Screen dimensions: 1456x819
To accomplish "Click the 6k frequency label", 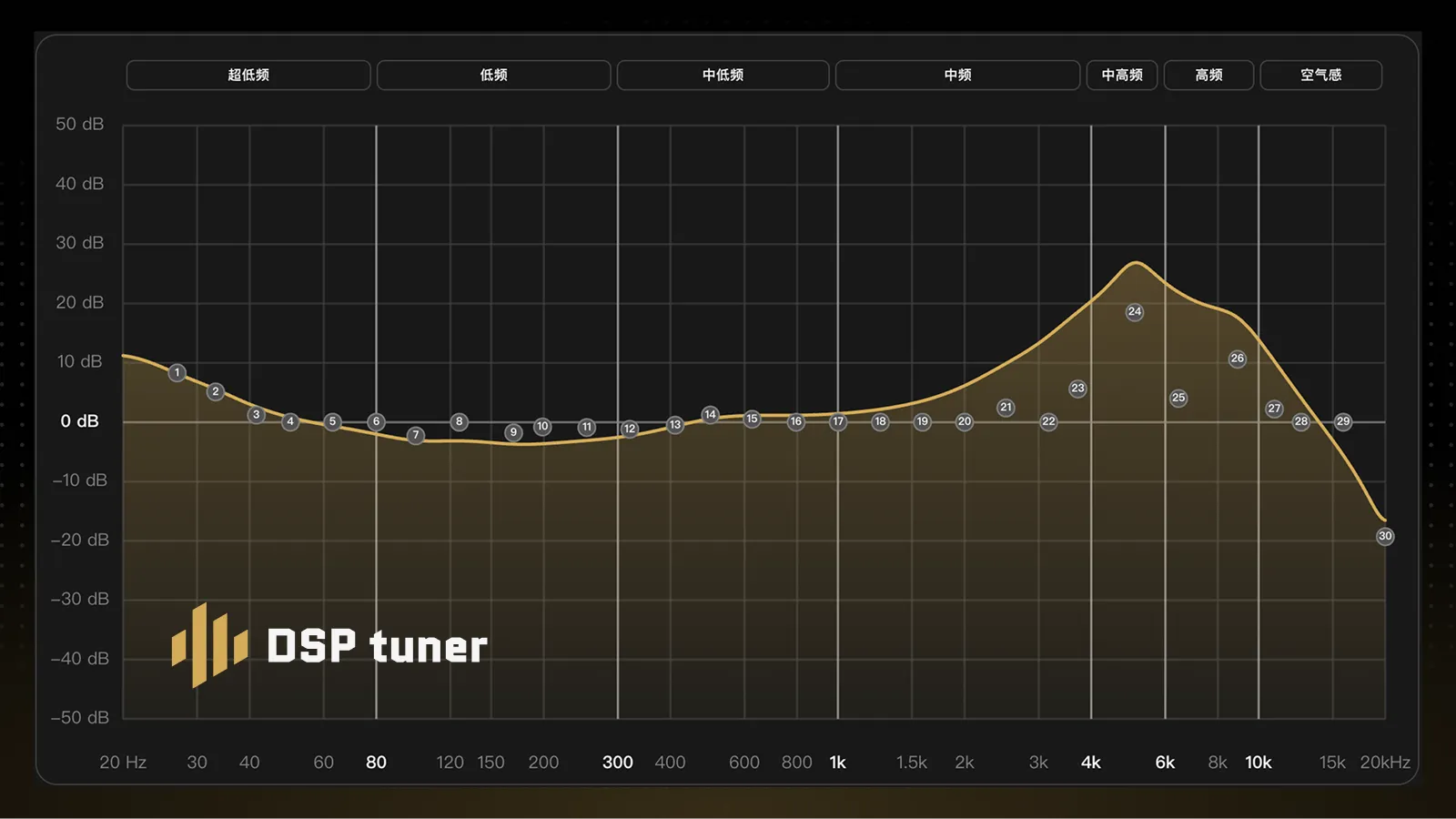I will [1165, 763].
